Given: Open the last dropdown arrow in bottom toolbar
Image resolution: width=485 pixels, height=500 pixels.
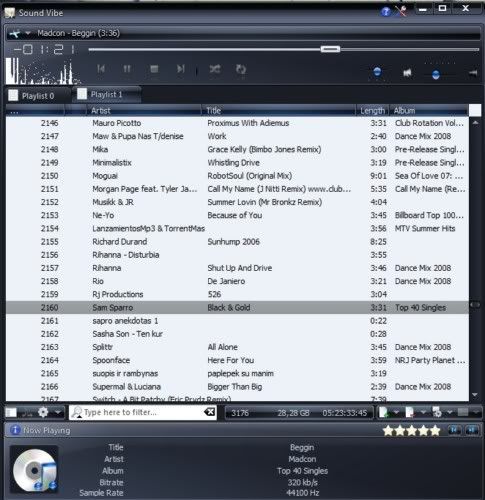Looking at the screenshot, I should [476, 412].
